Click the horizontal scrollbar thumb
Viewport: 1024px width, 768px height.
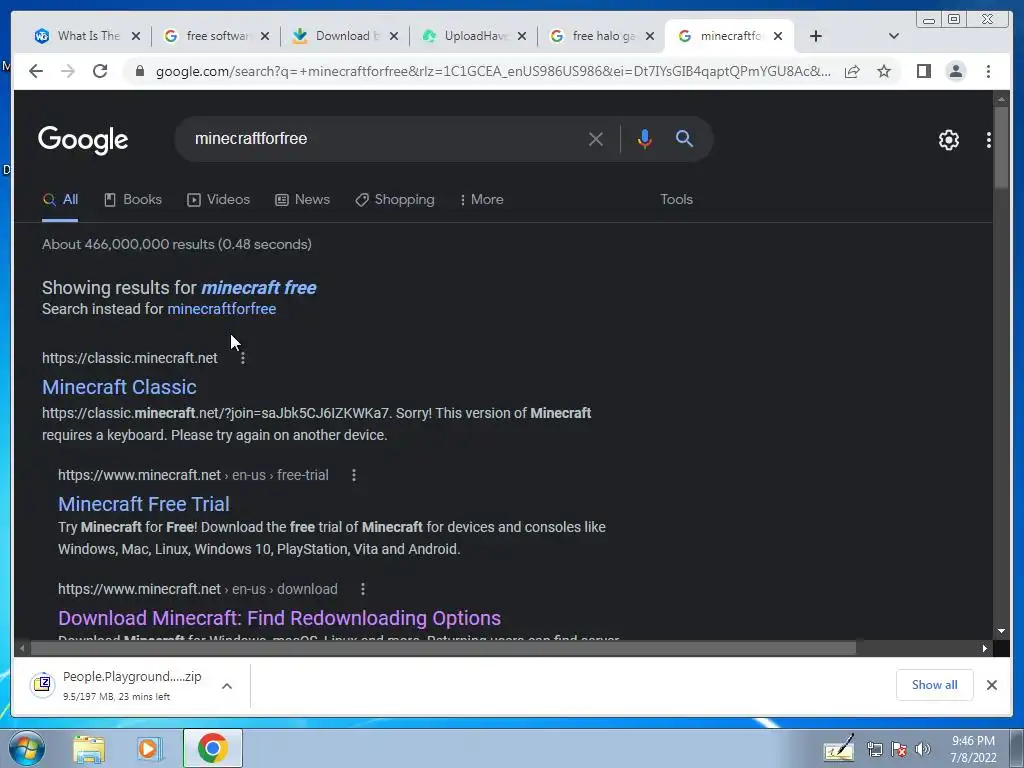[443, 648]
